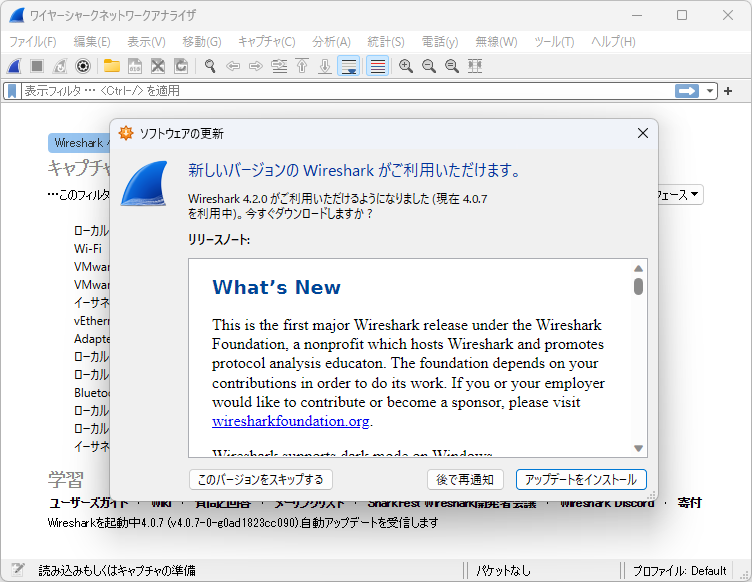Toggle packet list colorization
Screen dimensions: 752x582
[x=377, y=66]
